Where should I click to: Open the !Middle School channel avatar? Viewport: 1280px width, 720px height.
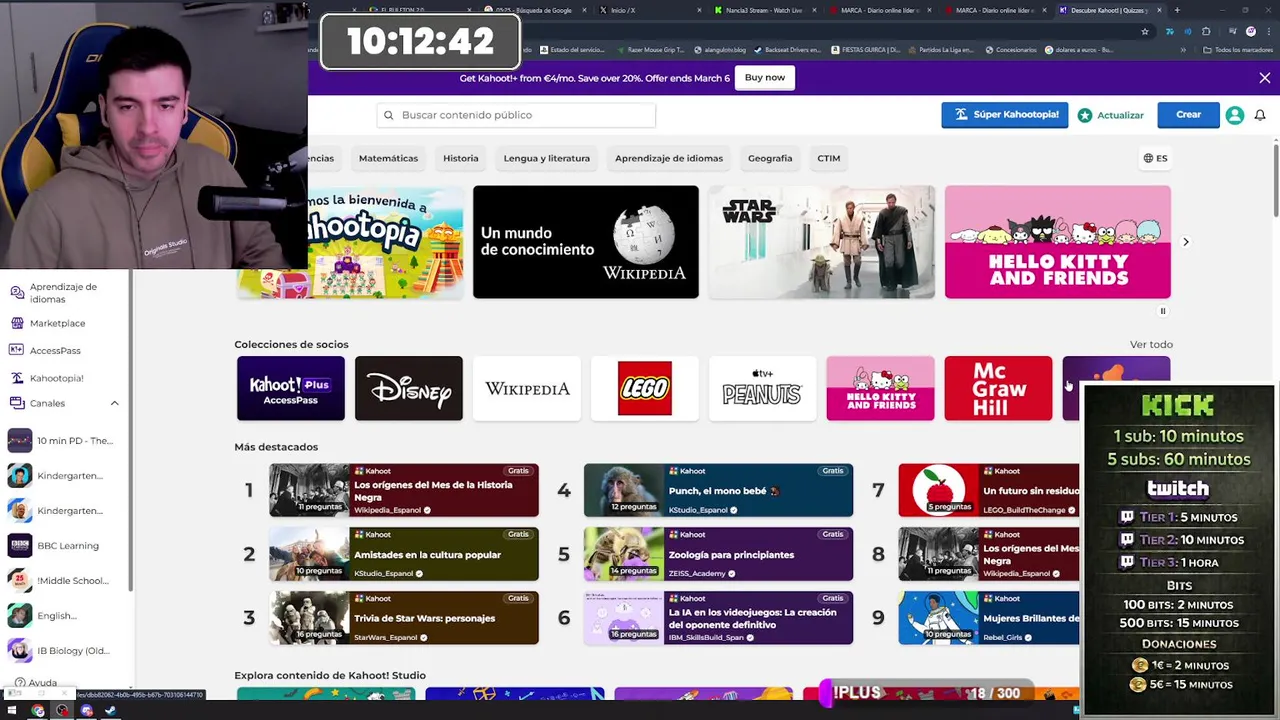coord(19,581)
